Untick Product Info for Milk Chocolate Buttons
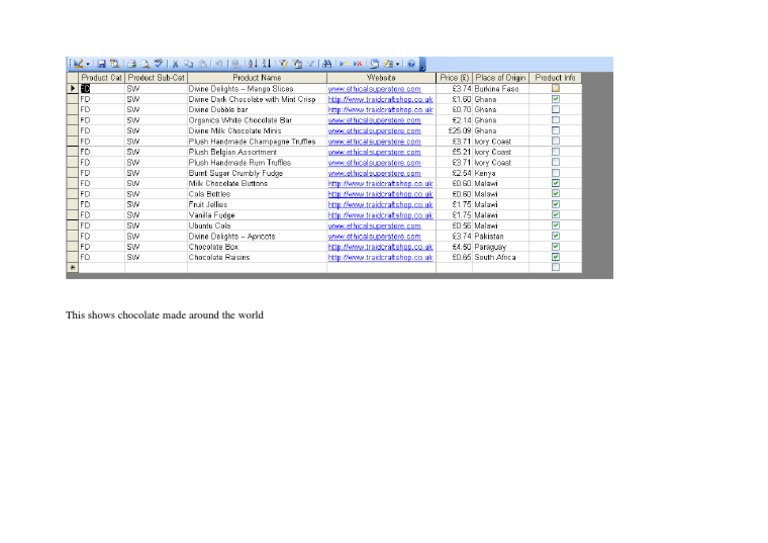 click(555, 183)
